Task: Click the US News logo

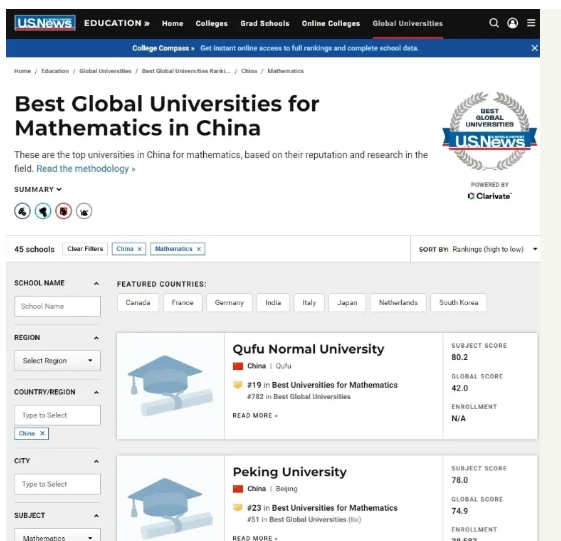Action: [45, 23]
